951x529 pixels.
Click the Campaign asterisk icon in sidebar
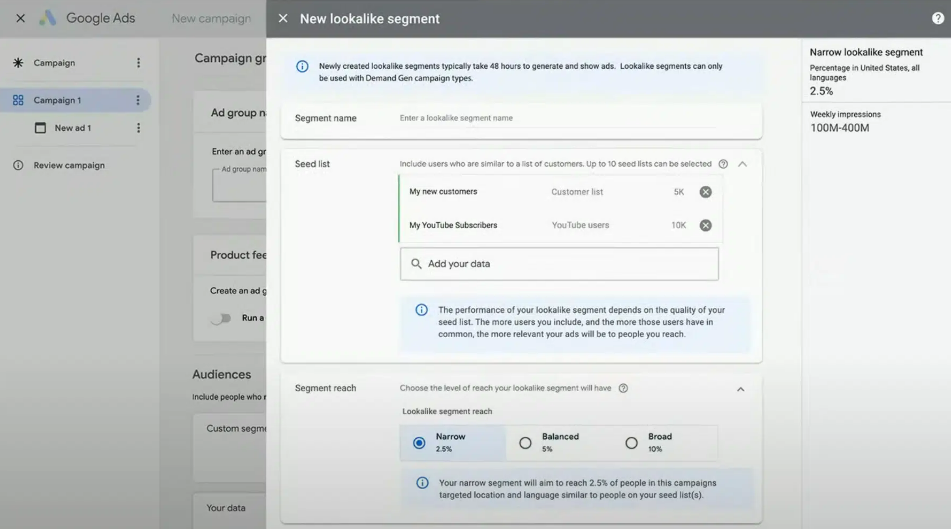pyautogui.click(x=18, y=62)
